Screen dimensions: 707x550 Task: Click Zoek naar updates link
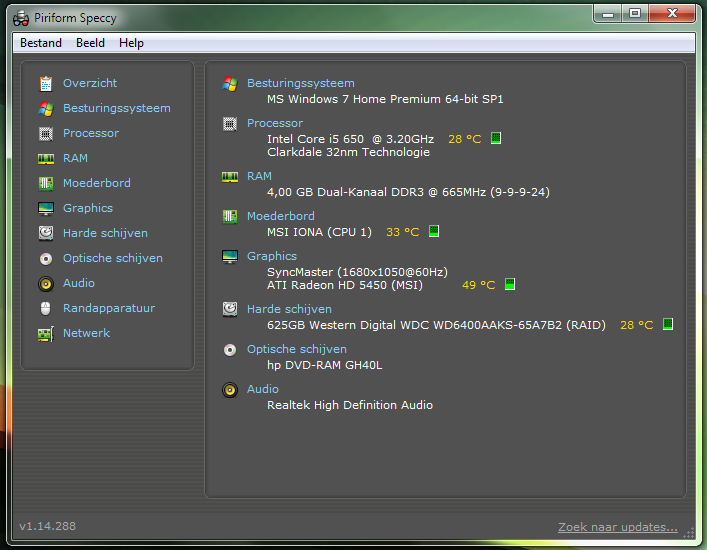click(x=617, y=527)
